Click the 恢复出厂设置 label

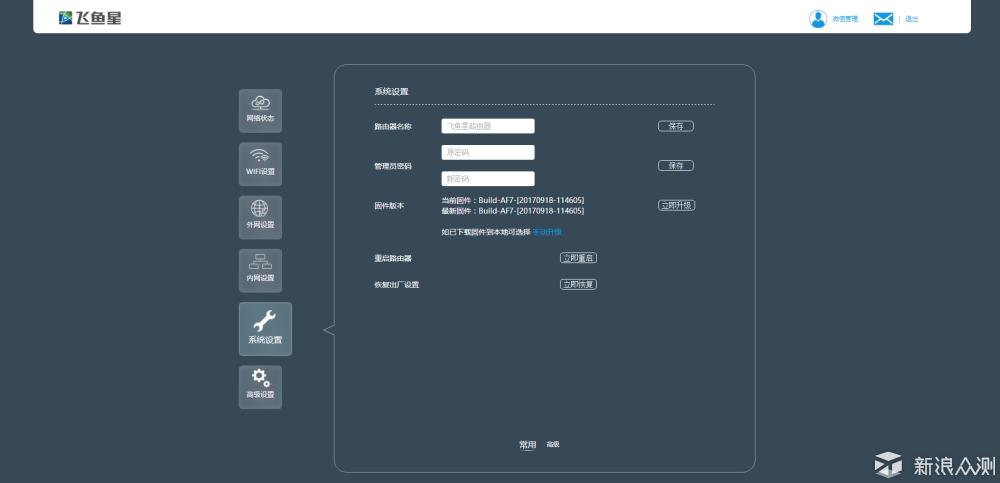coord(397,285)
